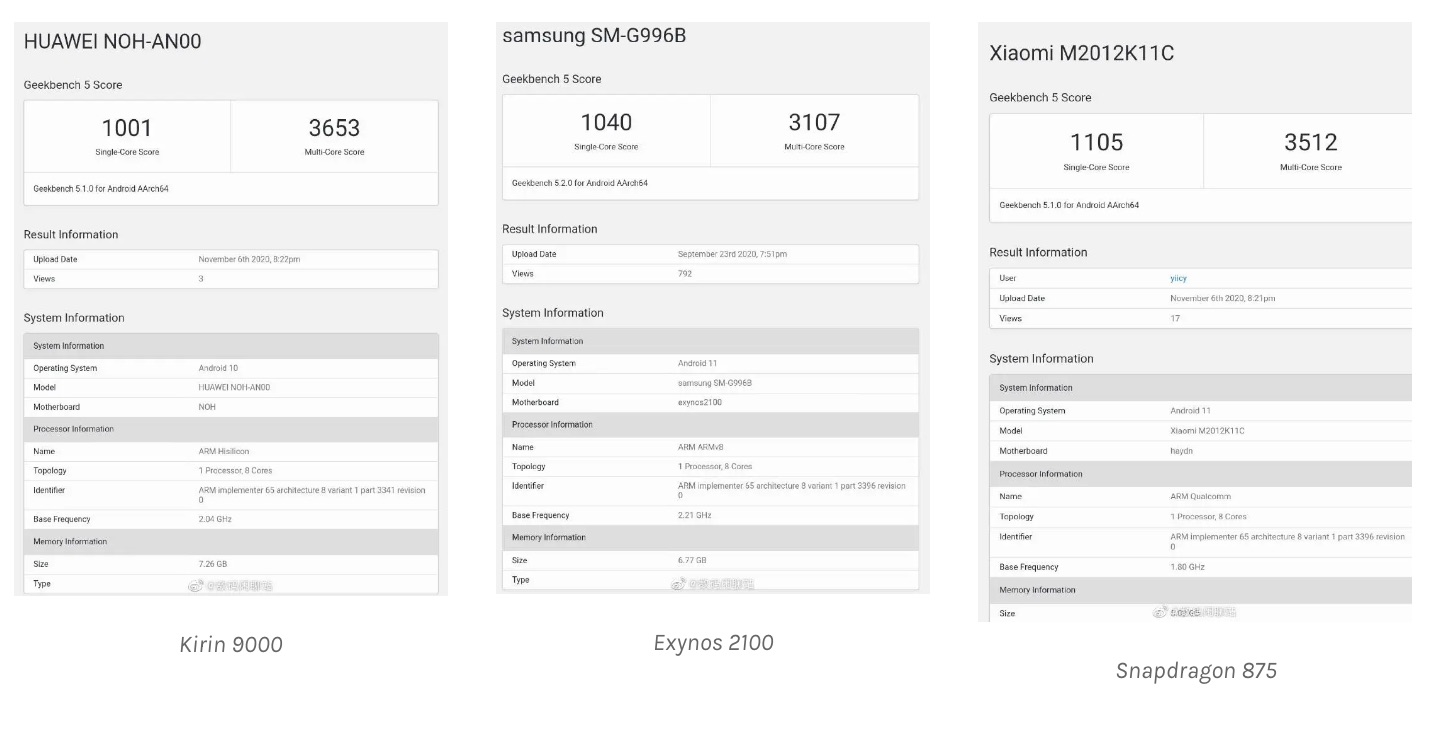Select Xiaomi multi-core score 3512
Image resolution: width=1434 pixels, height=746 pixels.
point(1310,142)
